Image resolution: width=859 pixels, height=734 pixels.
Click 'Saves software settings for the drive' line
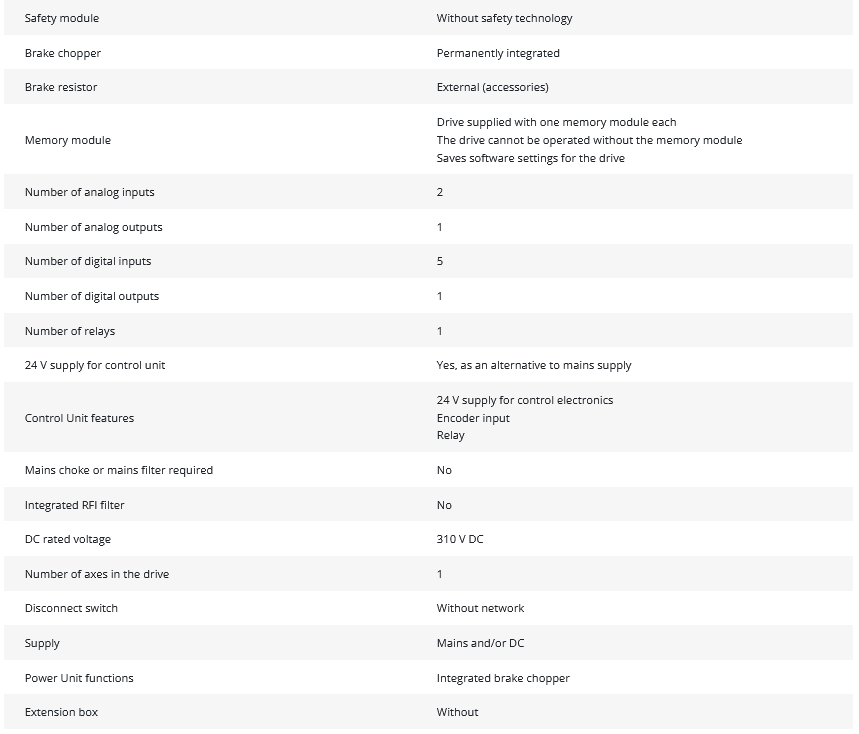[x=530, y=158]
